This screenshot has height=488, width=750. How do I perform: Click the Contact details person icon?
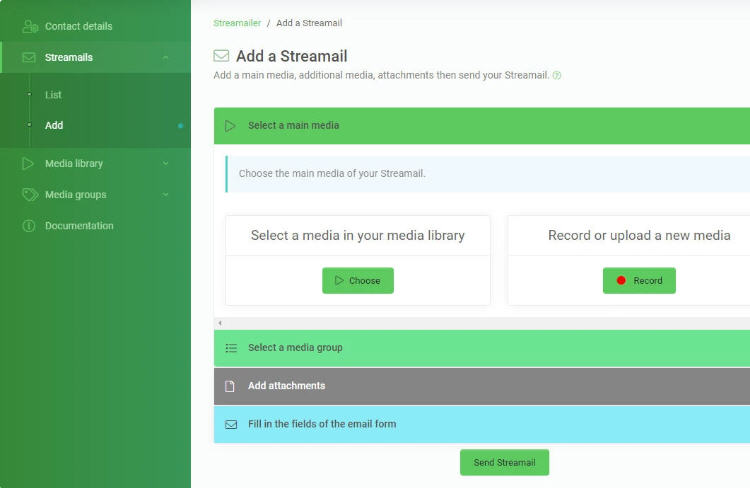(30, 26)
